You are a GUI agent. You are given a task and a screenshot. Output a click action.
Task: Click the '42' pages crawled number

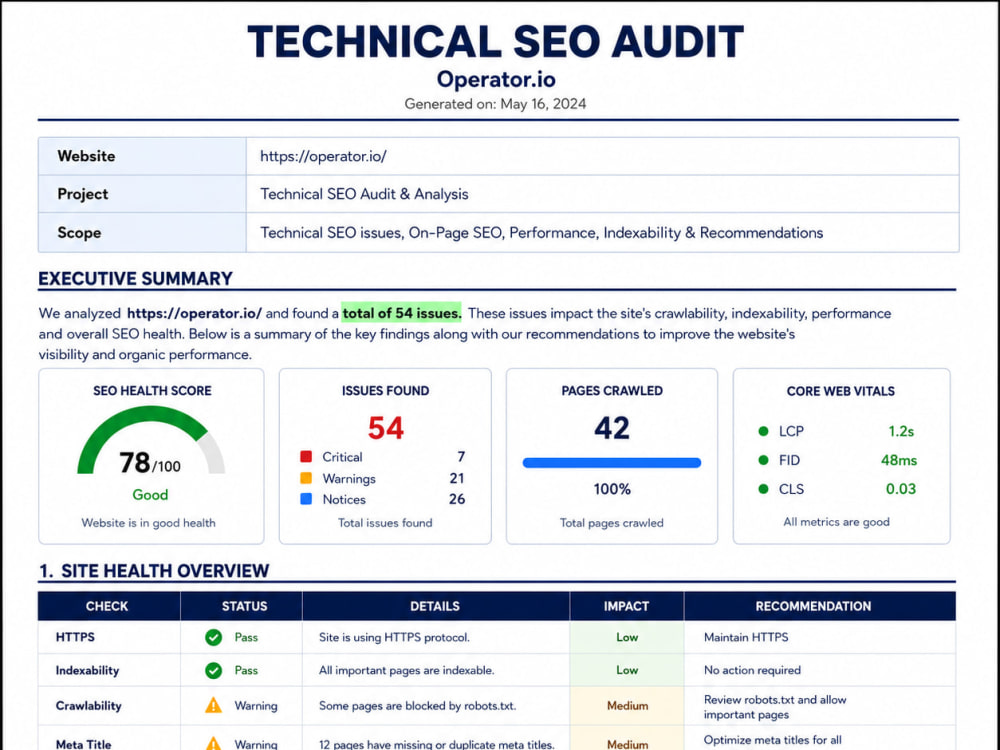612,427
